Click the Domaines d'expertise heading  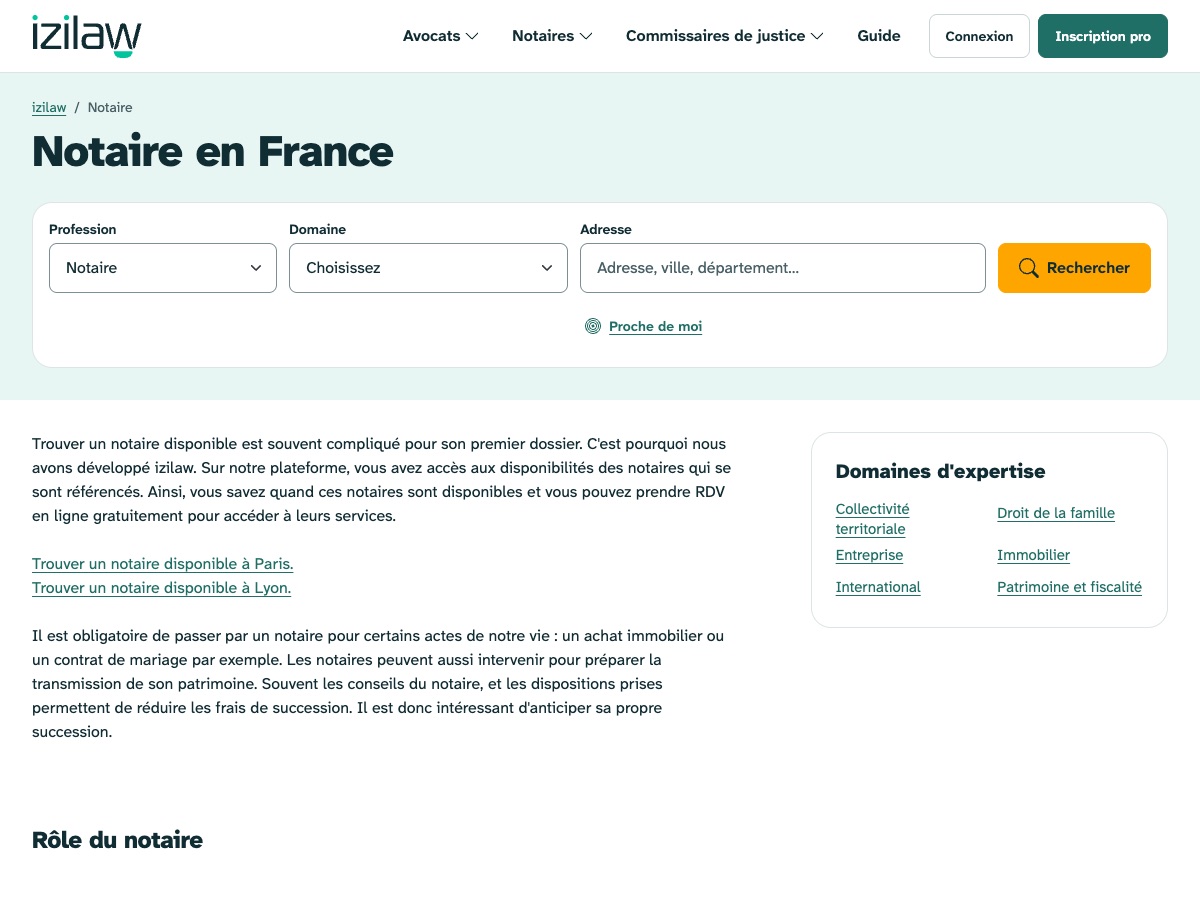[940, 471]
